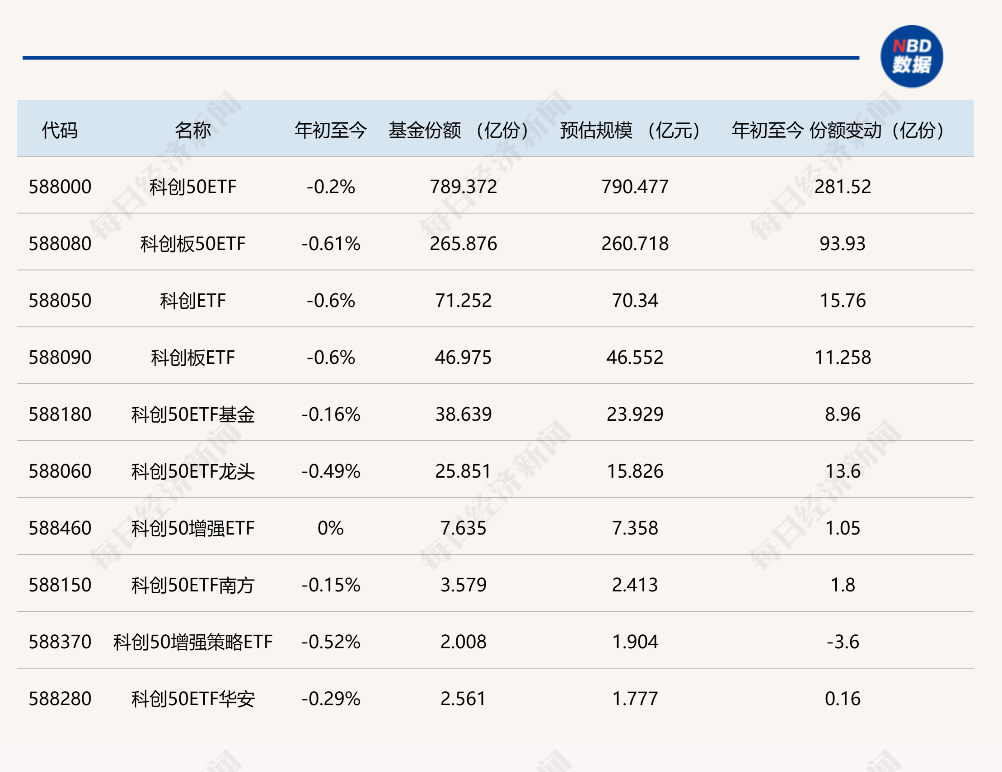The width and height of the screenshot is (1002, 772).
Task: Click the 年初至今 份额变动 column header
Action: tap(841, 130)
